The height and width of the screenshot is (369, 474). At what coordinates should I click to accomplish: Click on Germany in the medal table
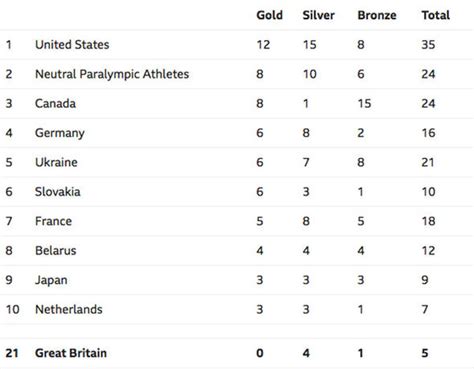[60, 133]
